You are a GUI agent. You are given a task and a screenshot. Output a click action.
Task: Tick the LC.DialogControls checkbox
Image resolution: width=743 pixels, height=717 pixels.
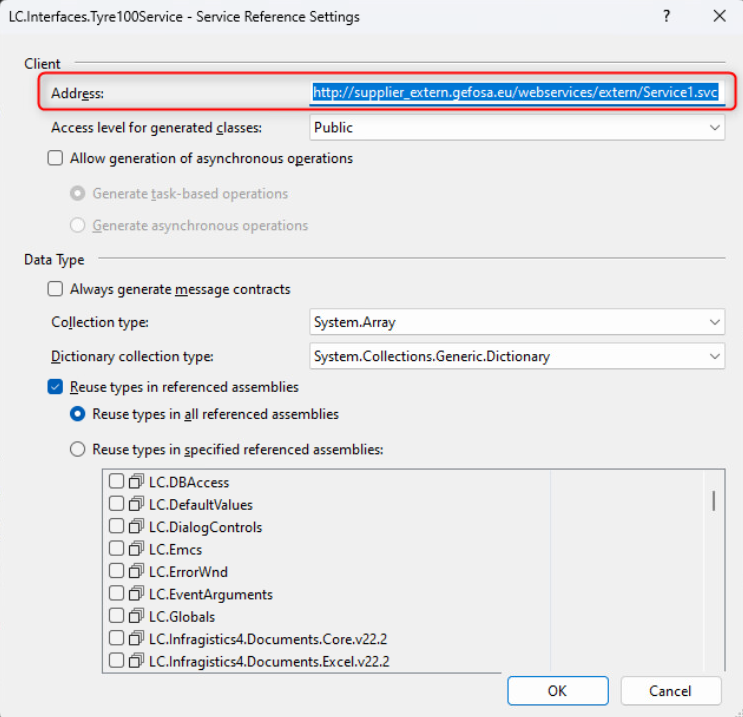click(x=116, y=527)
